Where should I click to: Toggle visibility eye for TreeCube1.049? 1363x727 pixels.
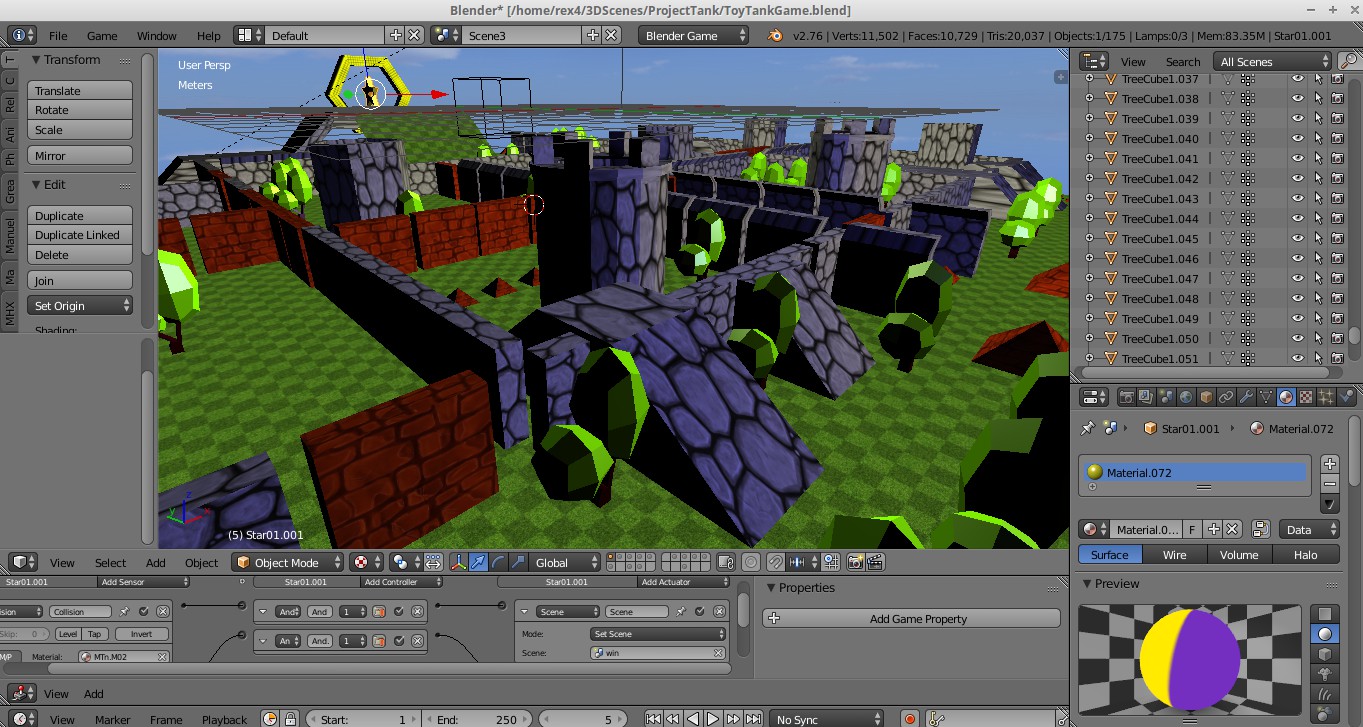click(1298, 319)
